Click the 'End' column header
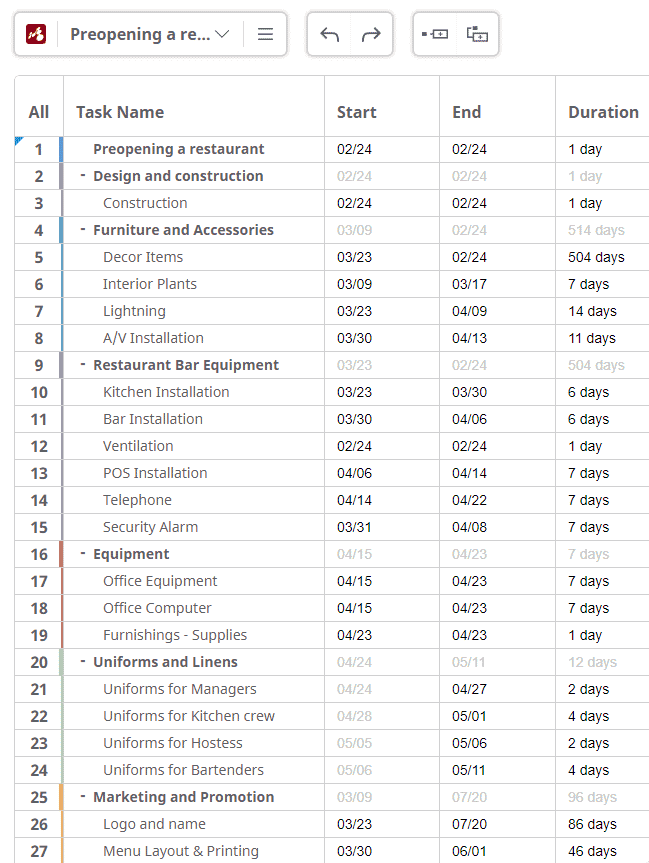 pyautogui.click(x=467, y=112)
